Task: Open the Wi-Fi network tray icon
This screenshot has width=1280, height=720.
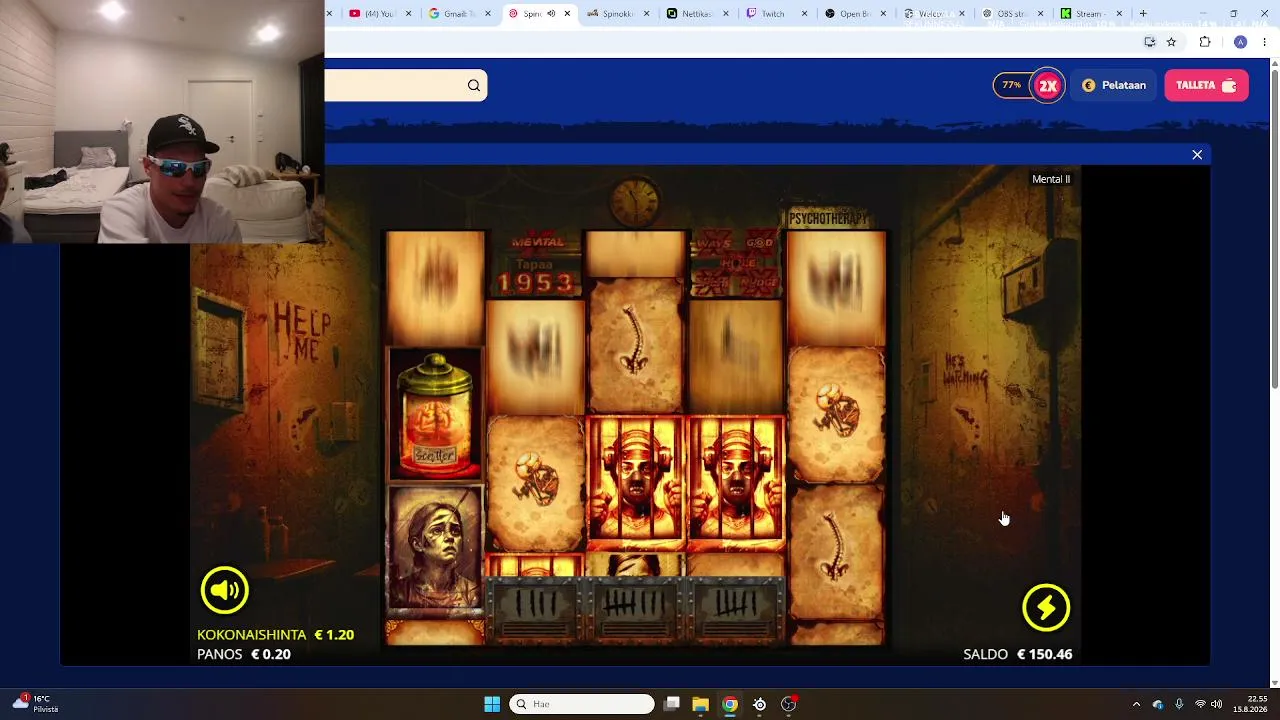Action: pos(1200,704)
